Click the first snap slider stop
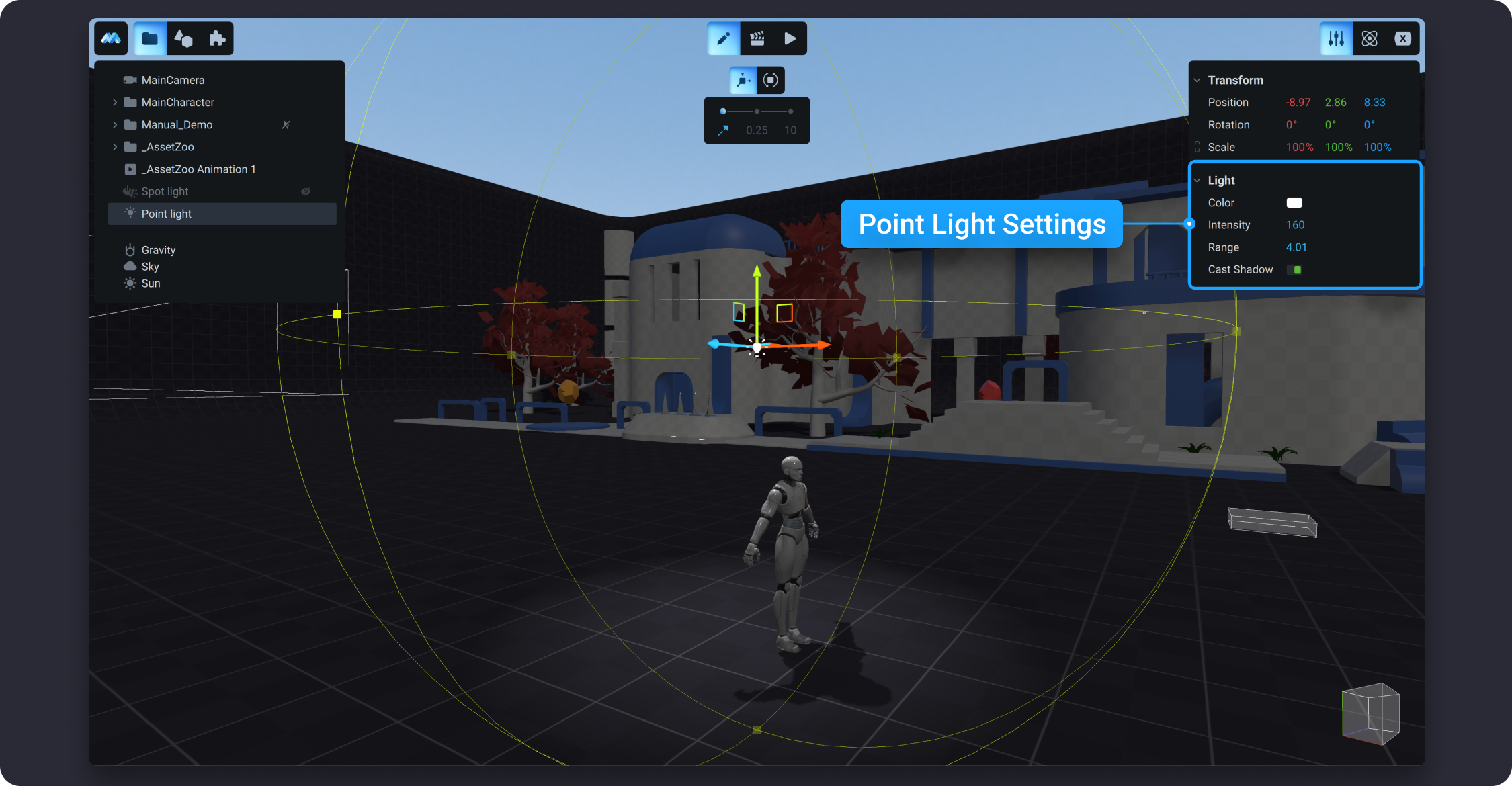1512x786 pixels. pyautogui.click(x=723, y=111)
